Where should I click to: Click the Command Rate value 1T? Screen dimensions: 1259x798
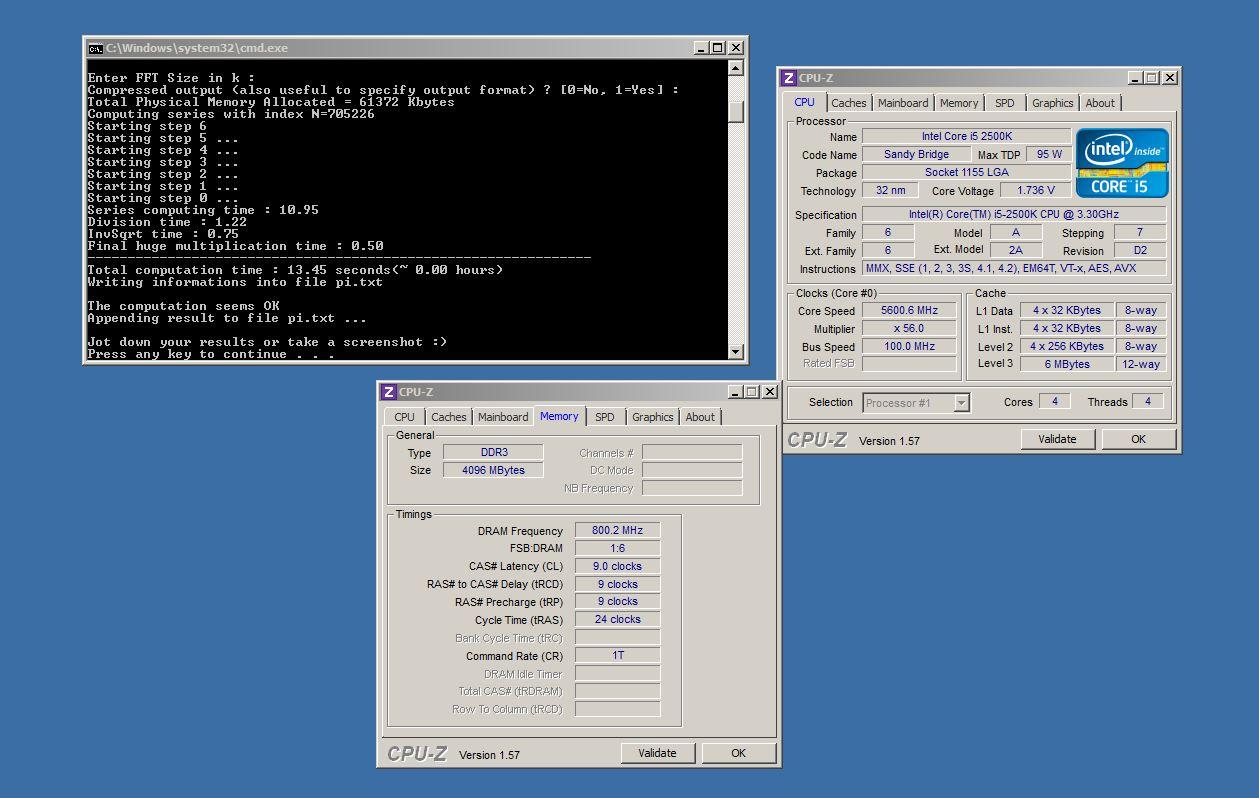coord(617,656)
